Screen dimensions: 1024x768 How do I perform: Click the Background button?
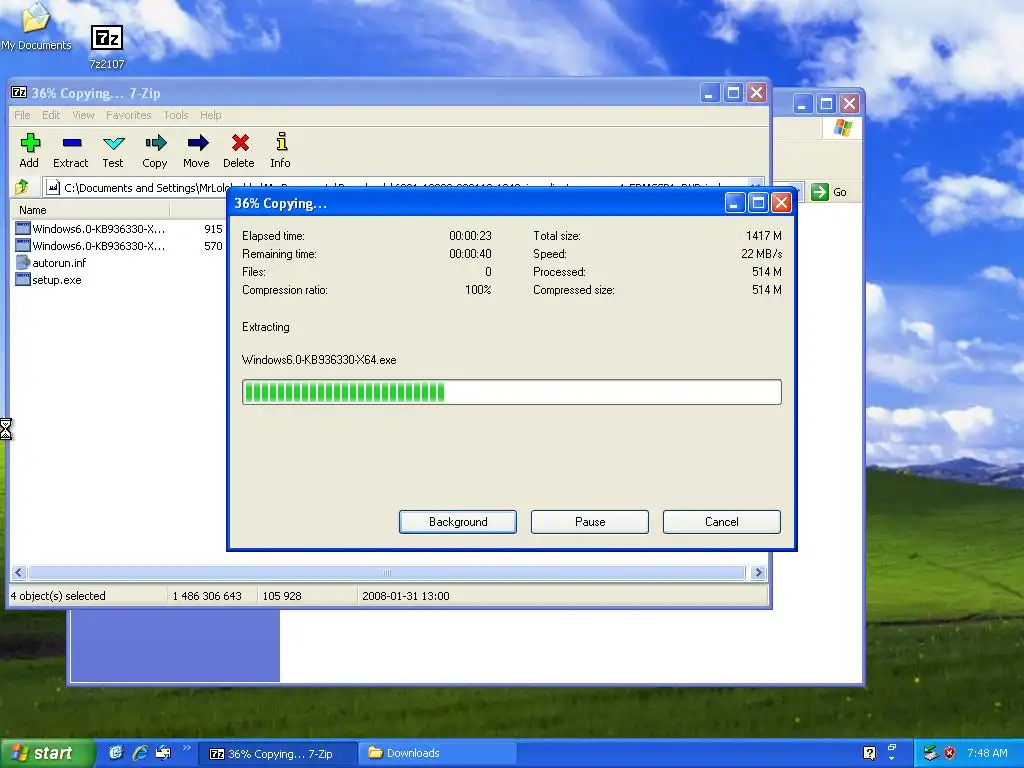pos(458,522)
